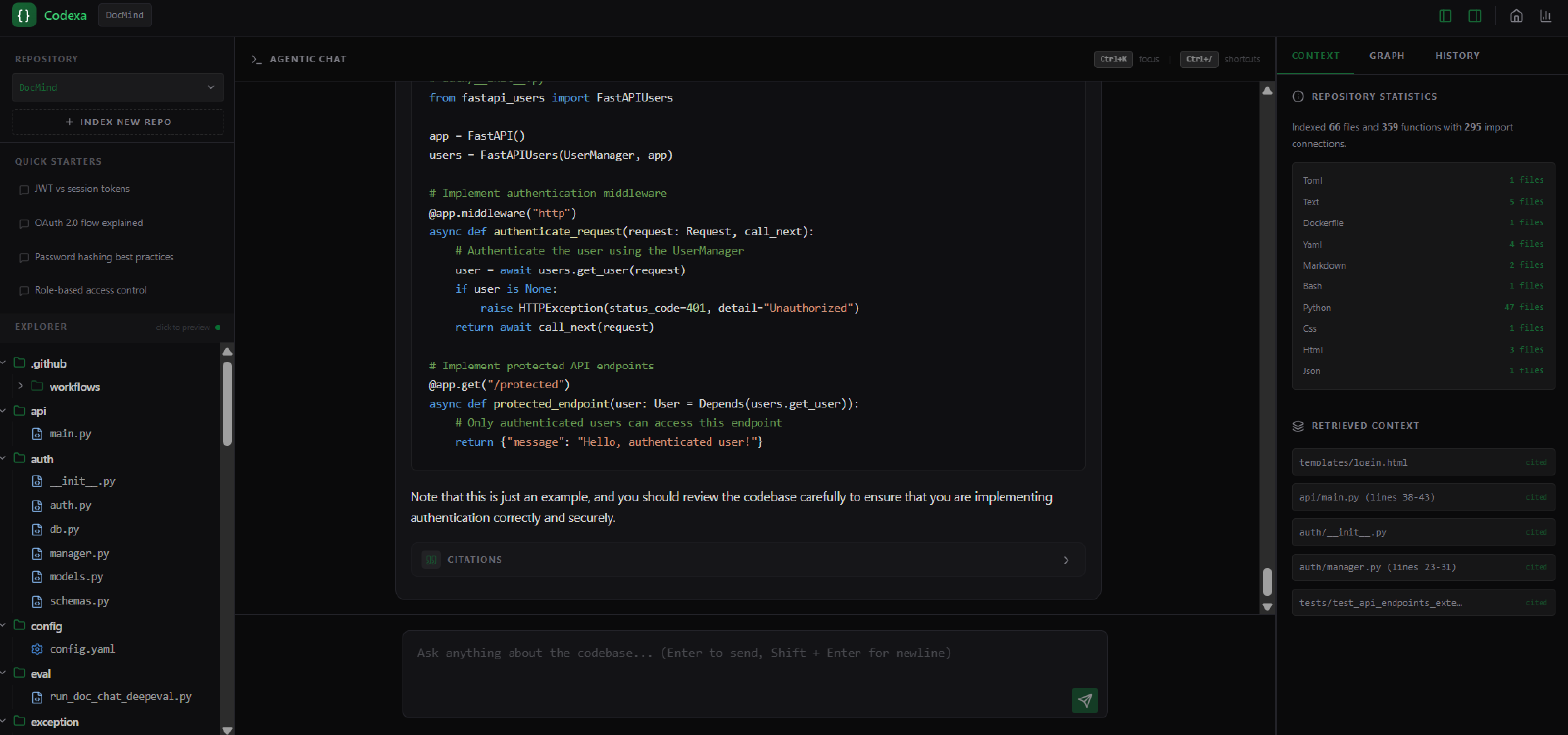Open templates/login.html retrieved context
The image size is (1568, 735).
coord(1423,462)
